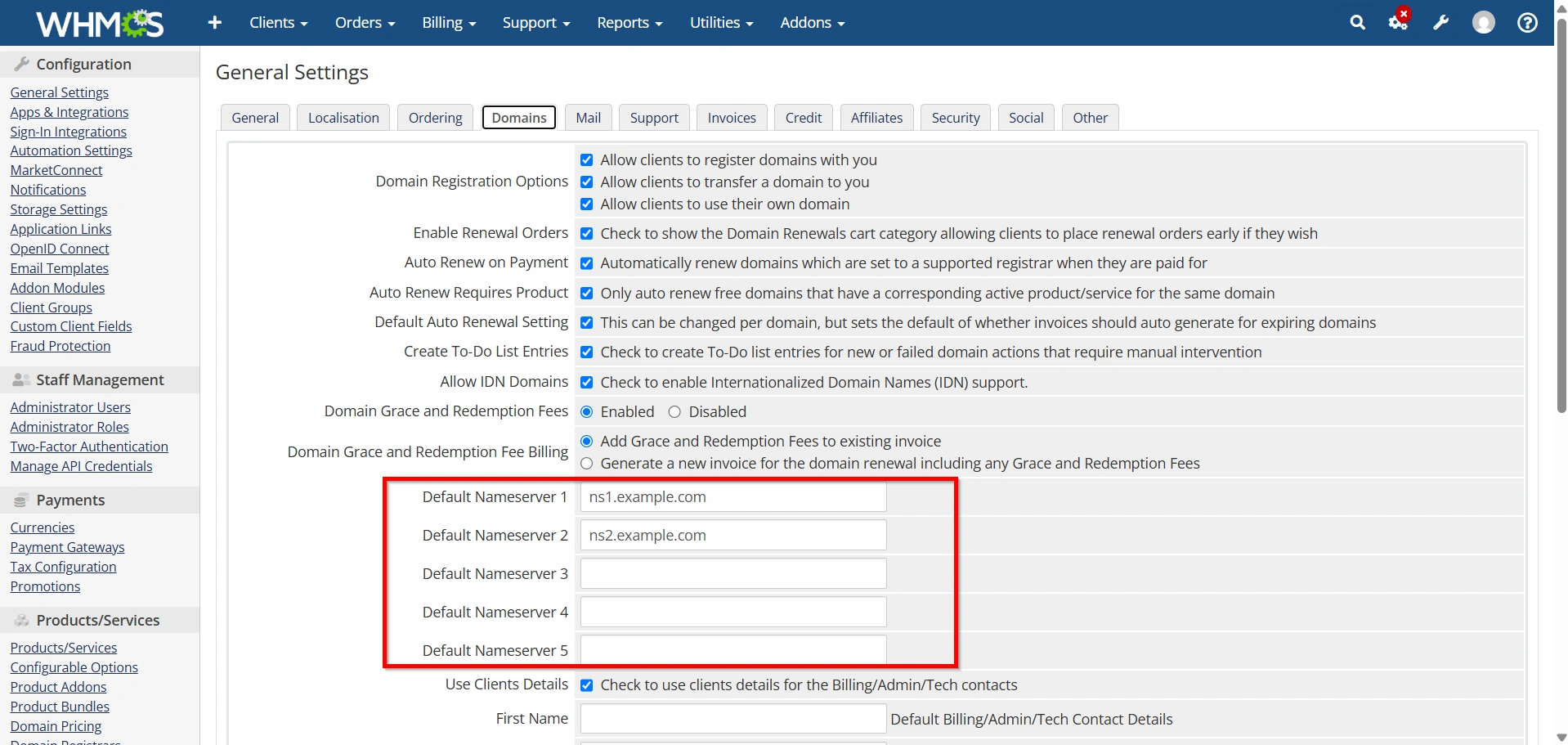Open the user account avatar icon

click(x=1484, y=23)
